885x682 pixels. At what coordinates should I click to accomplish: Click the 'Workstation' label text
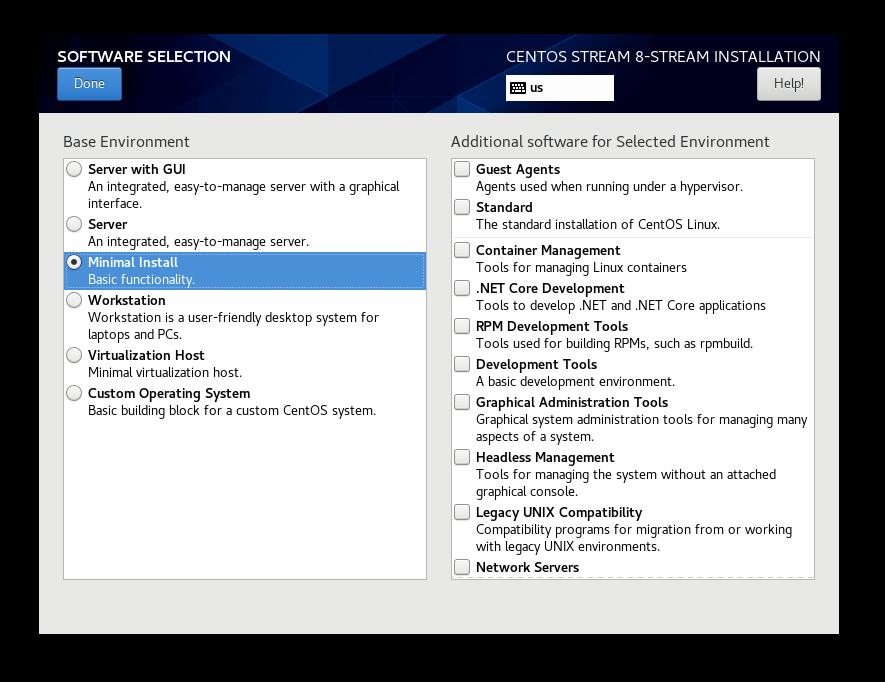click(126, 300)
